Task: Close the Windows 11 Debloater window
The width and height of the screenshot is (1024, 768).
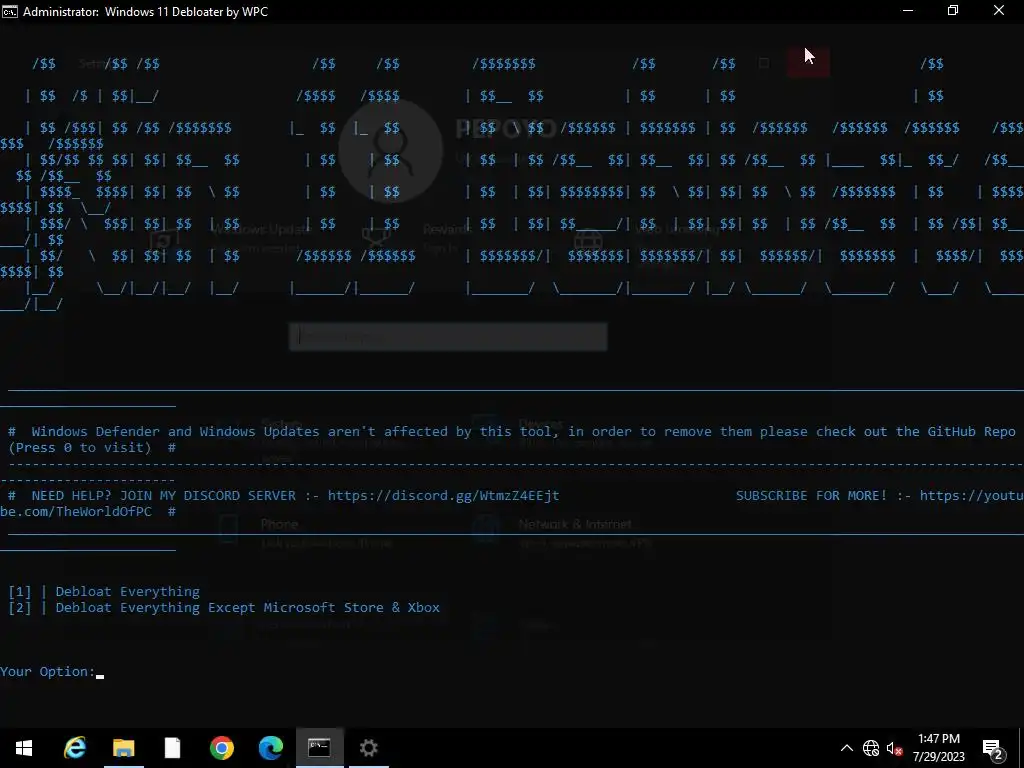Action: click(999, 10)
